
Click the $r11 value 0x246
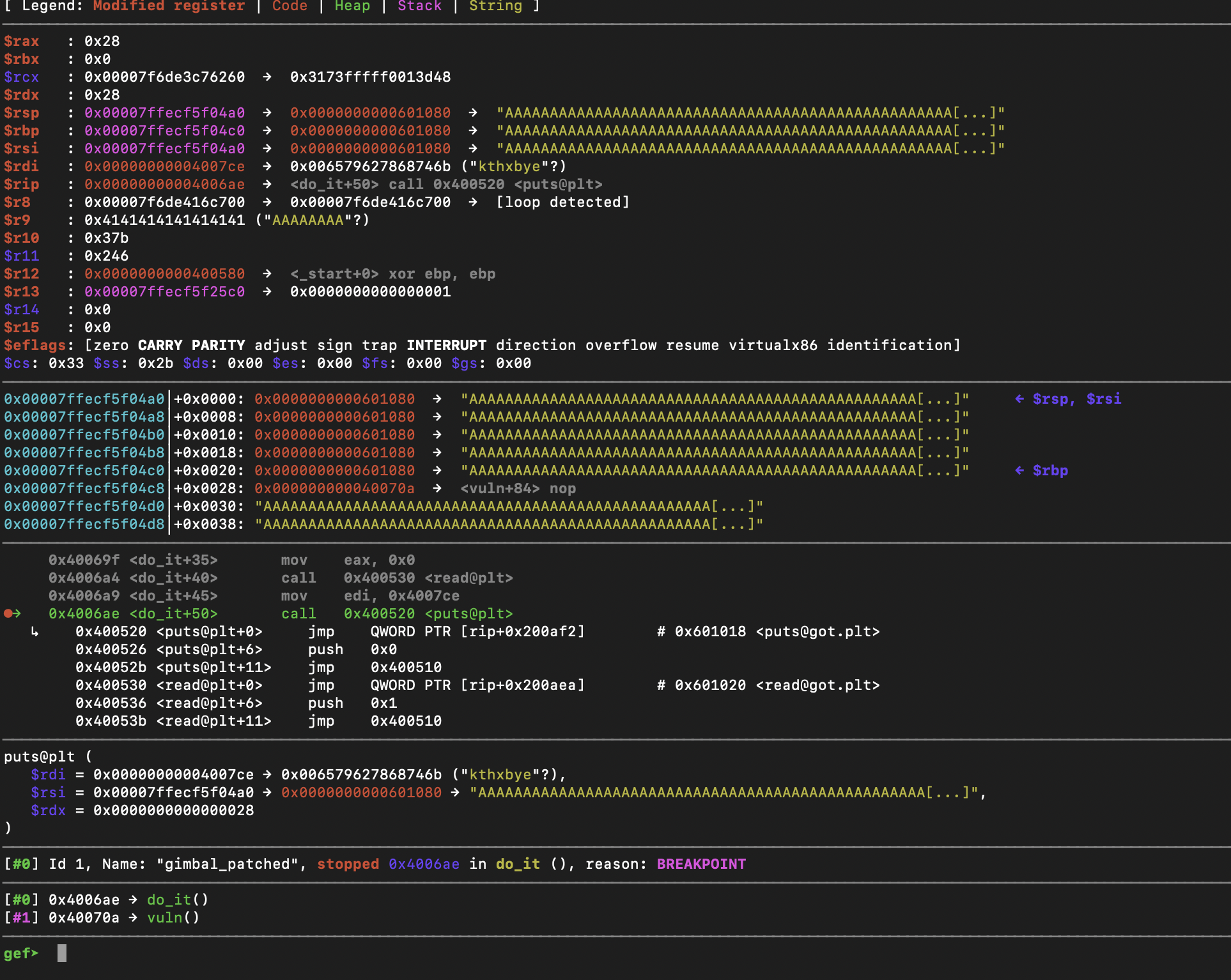point(106,256)
